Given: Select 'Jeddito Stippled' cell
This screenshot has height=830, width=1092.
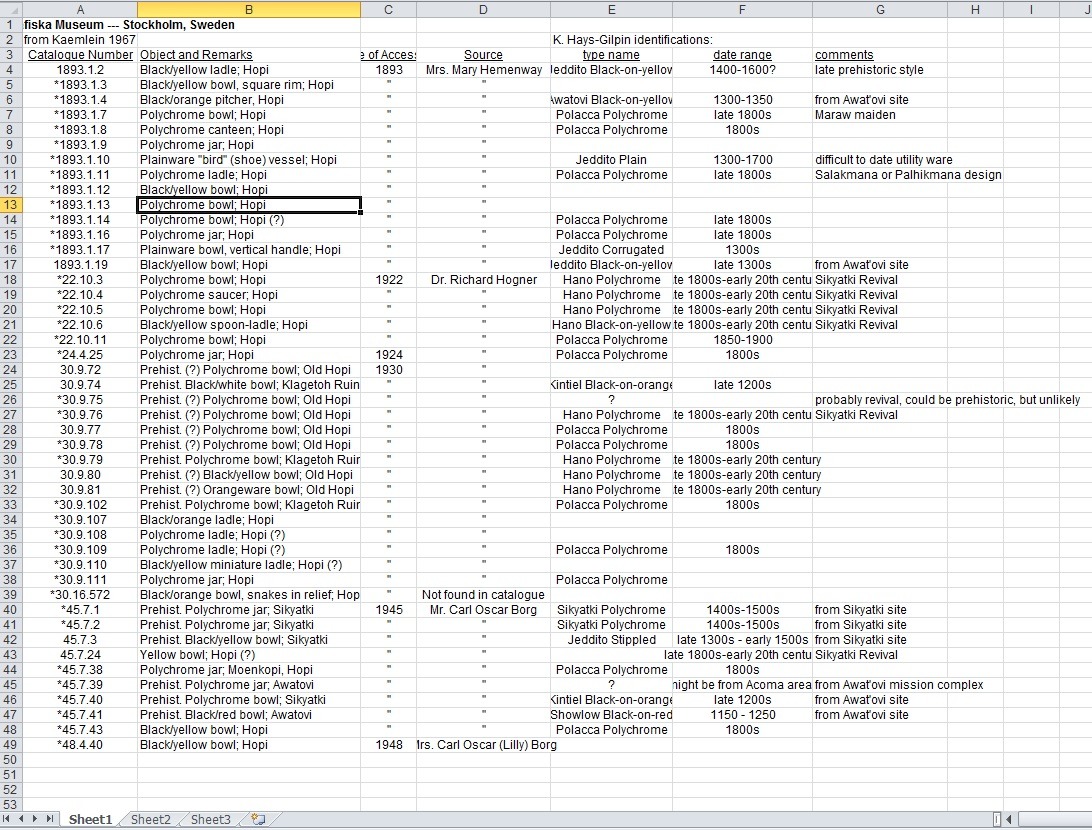Looking at the screenshot, I should tap(611, 640).
